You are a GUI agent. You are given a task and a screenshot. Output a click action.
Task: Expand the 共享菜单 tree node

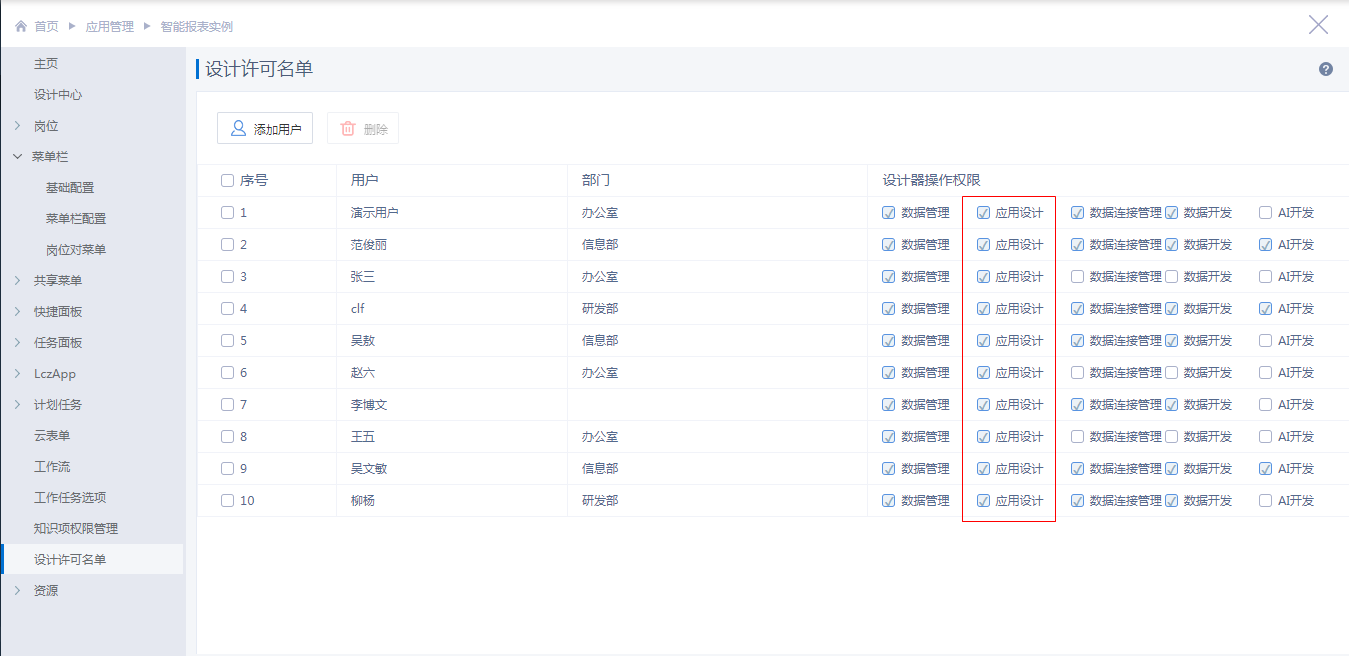tap(18, 281)
